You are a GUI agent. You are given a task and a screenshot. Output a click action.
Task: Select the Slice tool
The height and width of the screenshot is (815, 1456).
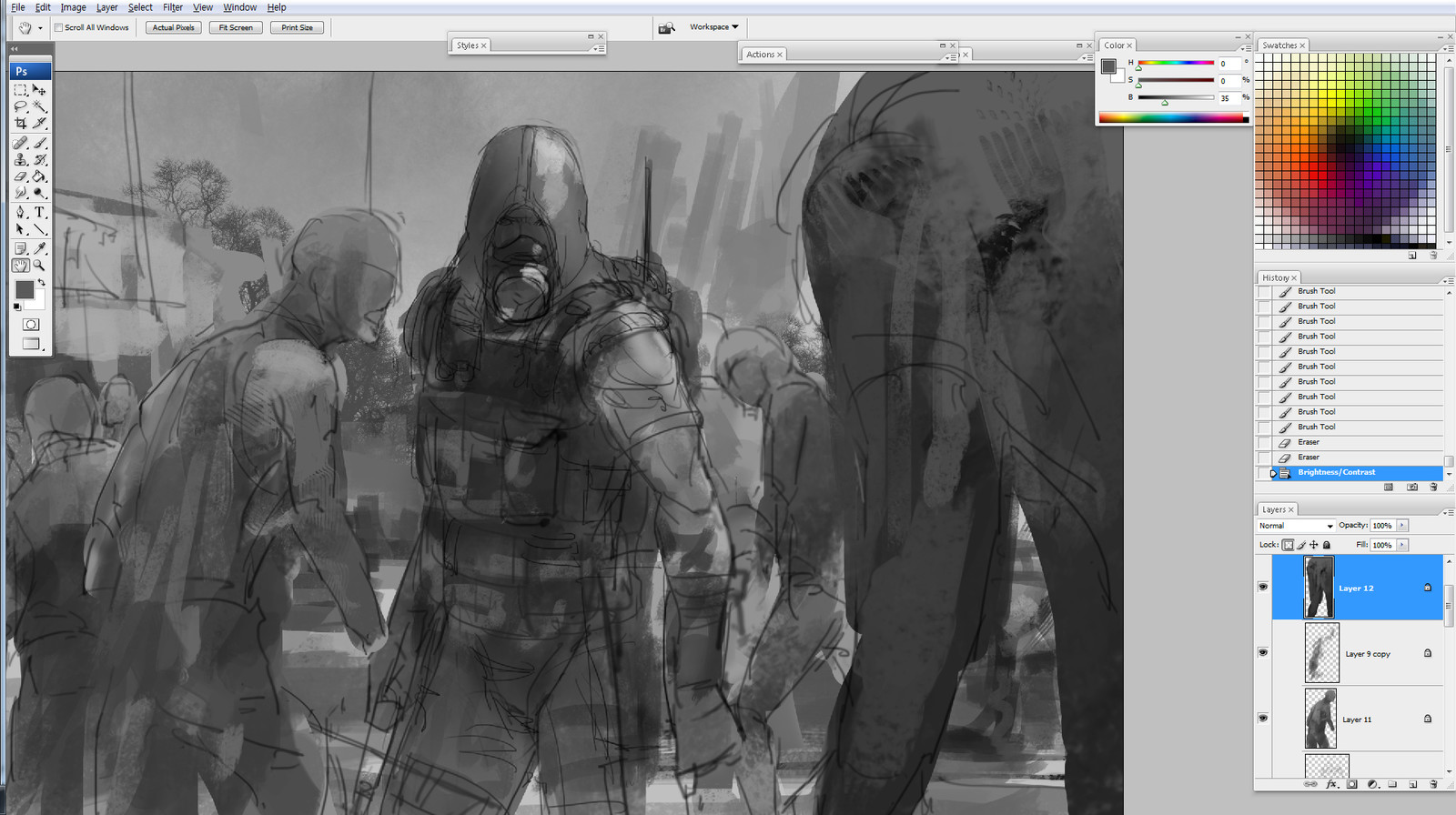tap(39, 123)
